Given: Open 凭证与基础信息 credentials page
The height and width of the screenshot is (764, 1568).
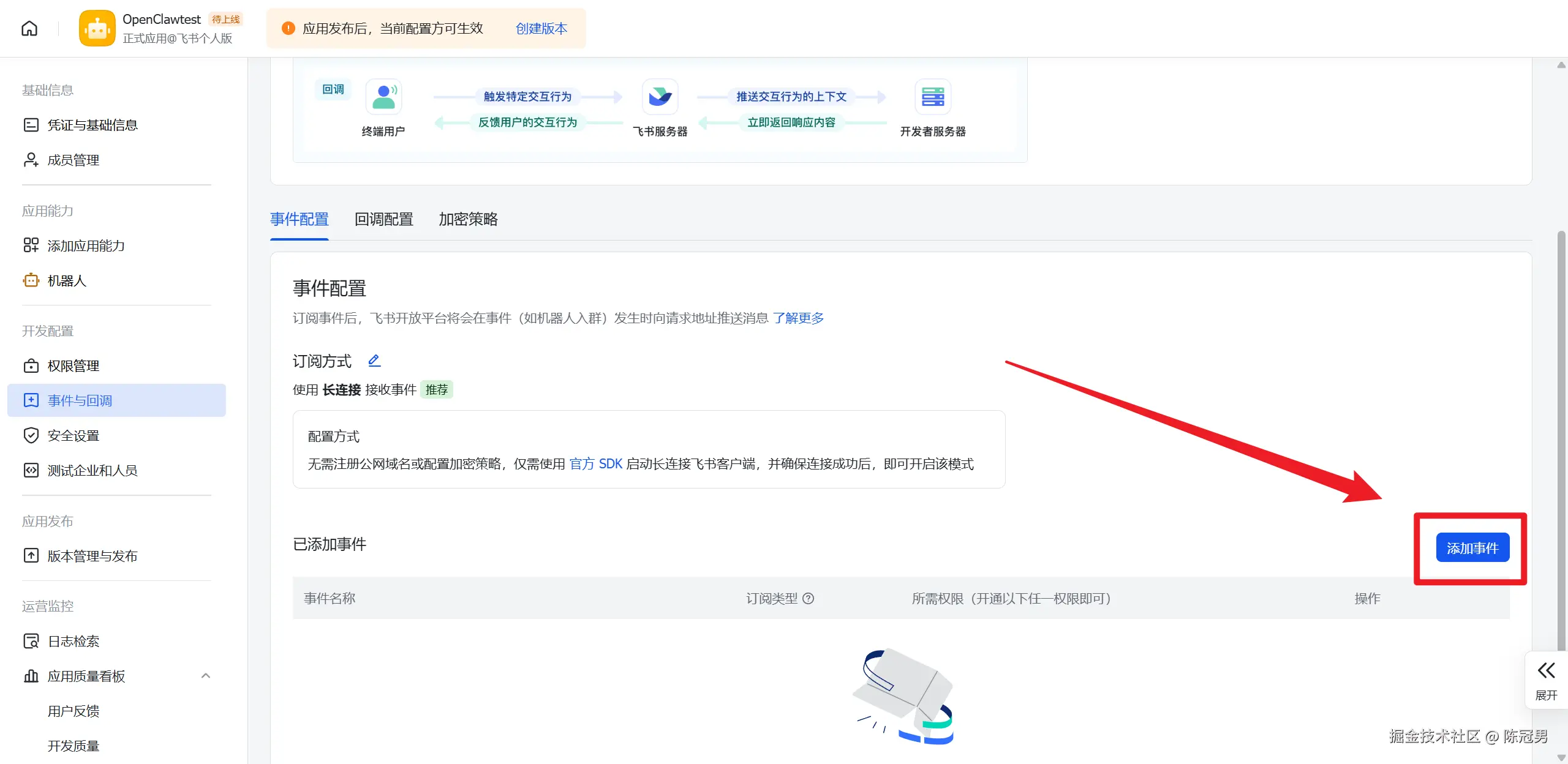Looking at the screenshot, I should tap(93, 125).
